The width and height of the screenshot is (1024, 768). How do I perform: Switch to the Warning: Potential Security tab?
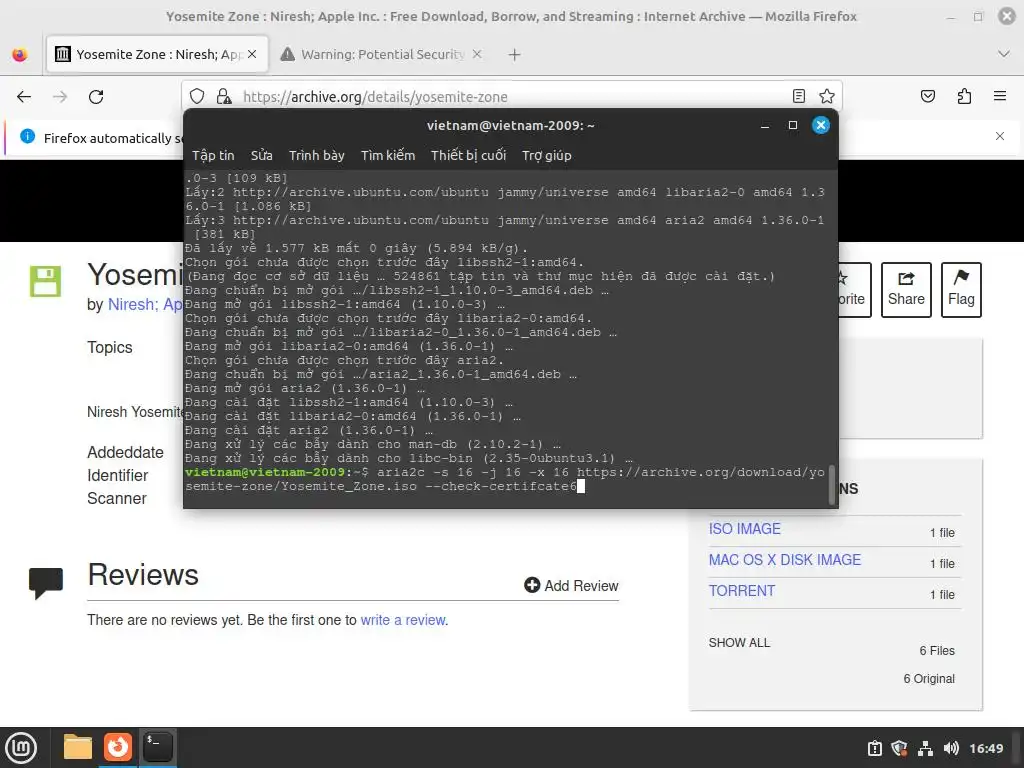tap(381, 54)
